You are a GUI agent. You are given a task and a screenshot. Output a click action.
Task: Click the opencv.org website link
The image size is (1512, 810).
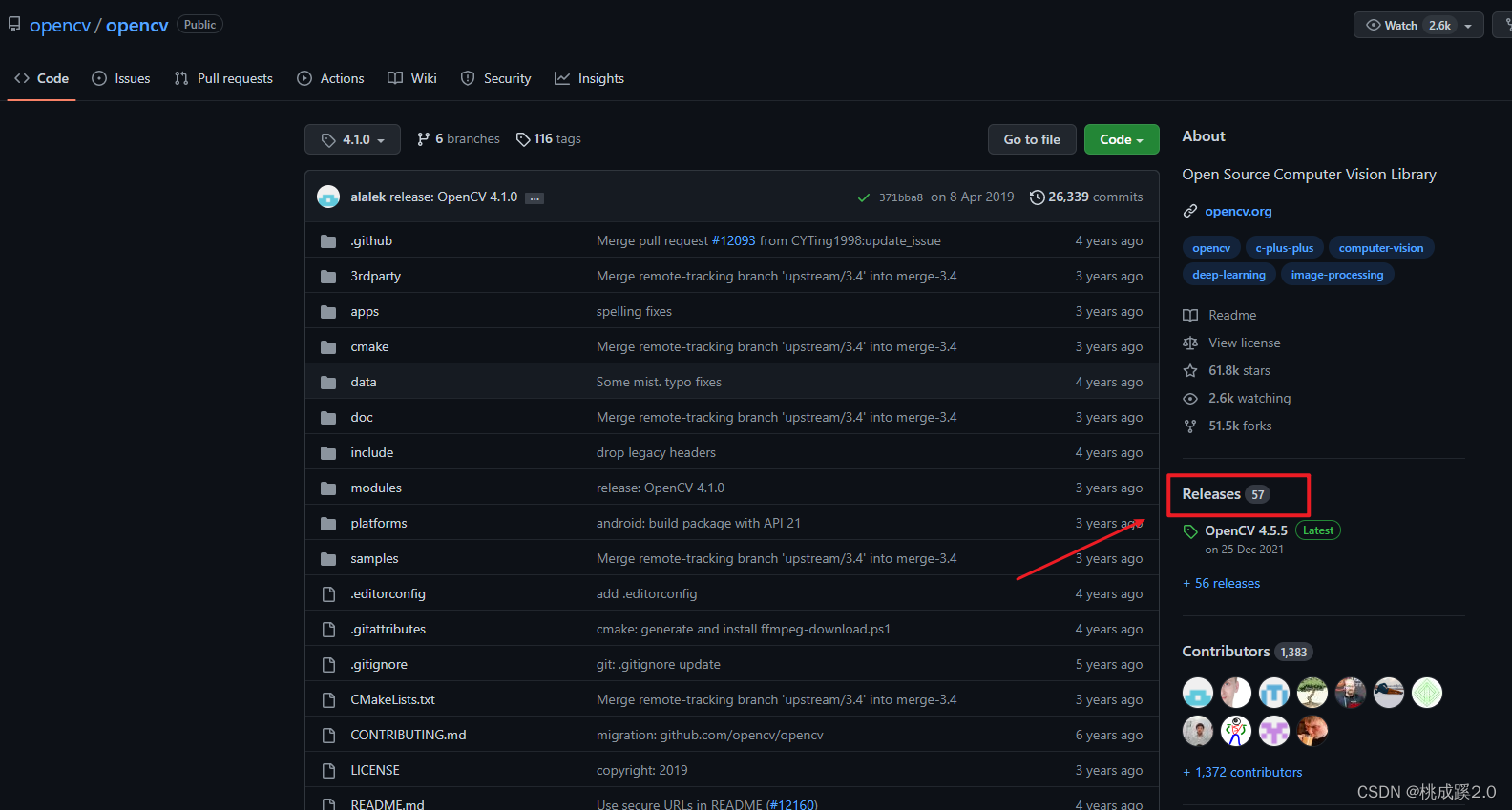1238,211
